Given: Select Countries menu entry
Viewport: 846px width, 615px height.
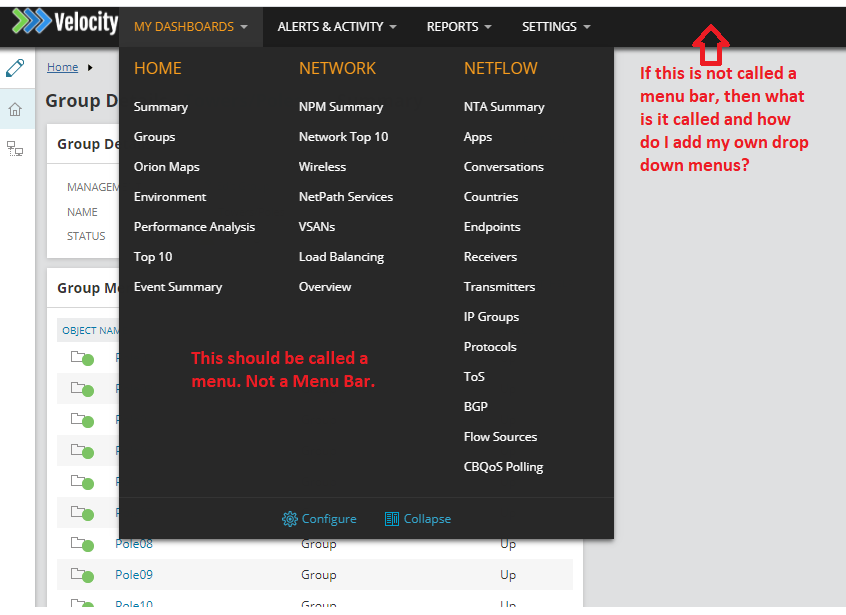Looking at the screenshot, I should (491, 197).
